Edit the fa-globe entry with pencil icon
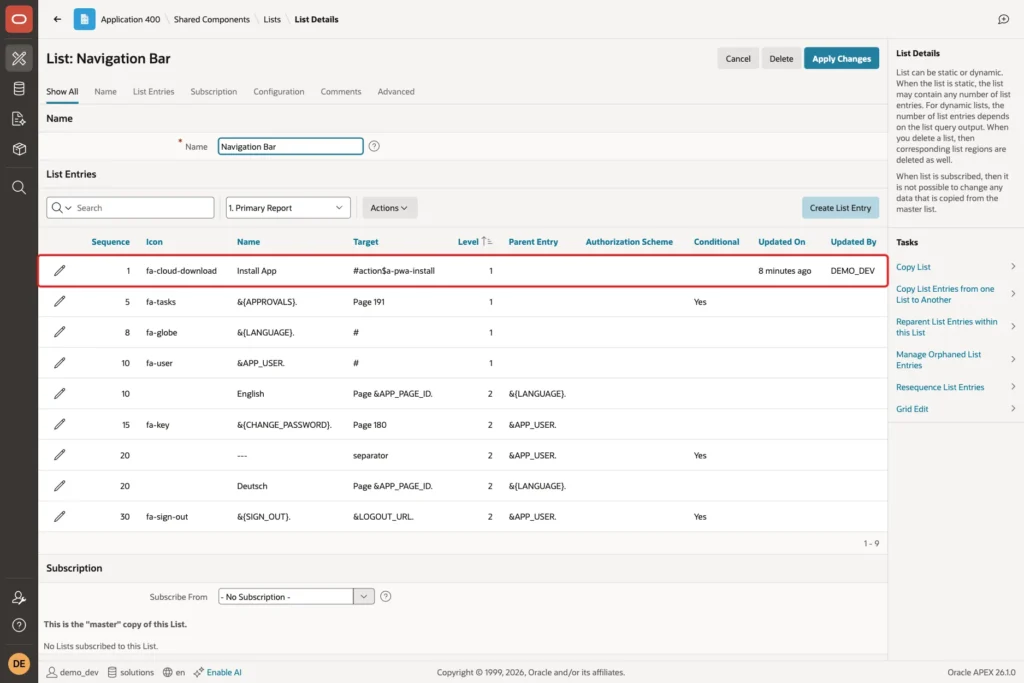 tap(59, 332)
